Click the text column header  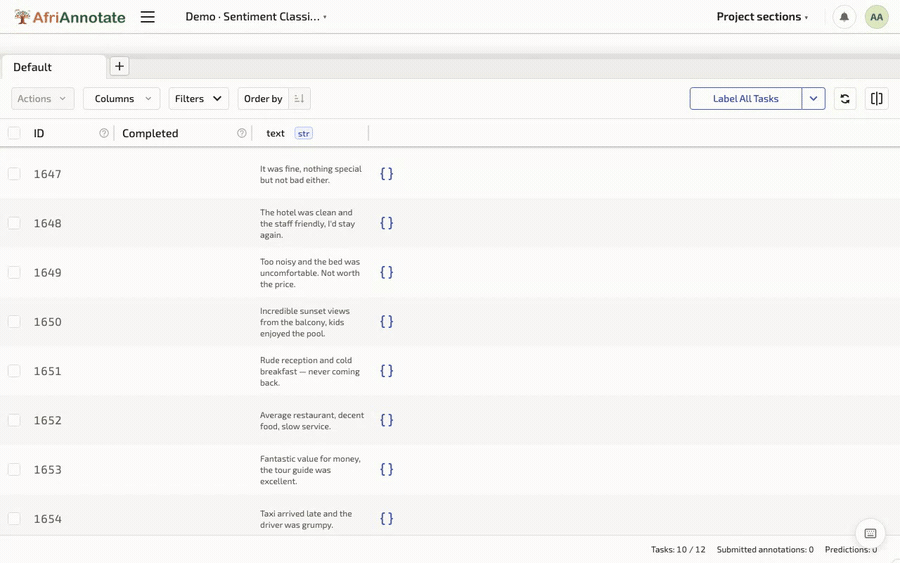point(275,133)
